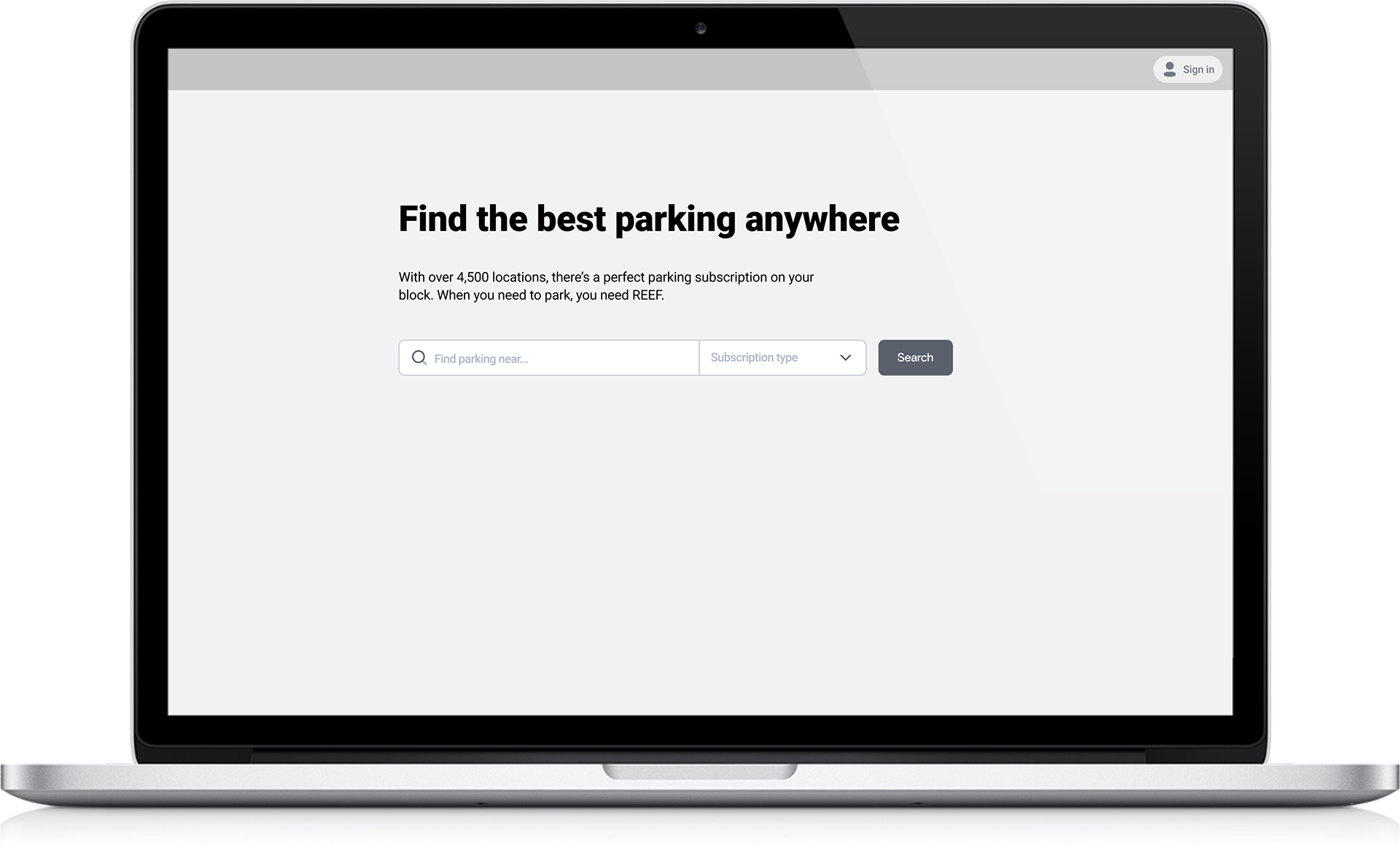Click the '4,500 locations' text
Viewport: 1400px width, 848px height.
click(x=502, y=277)
